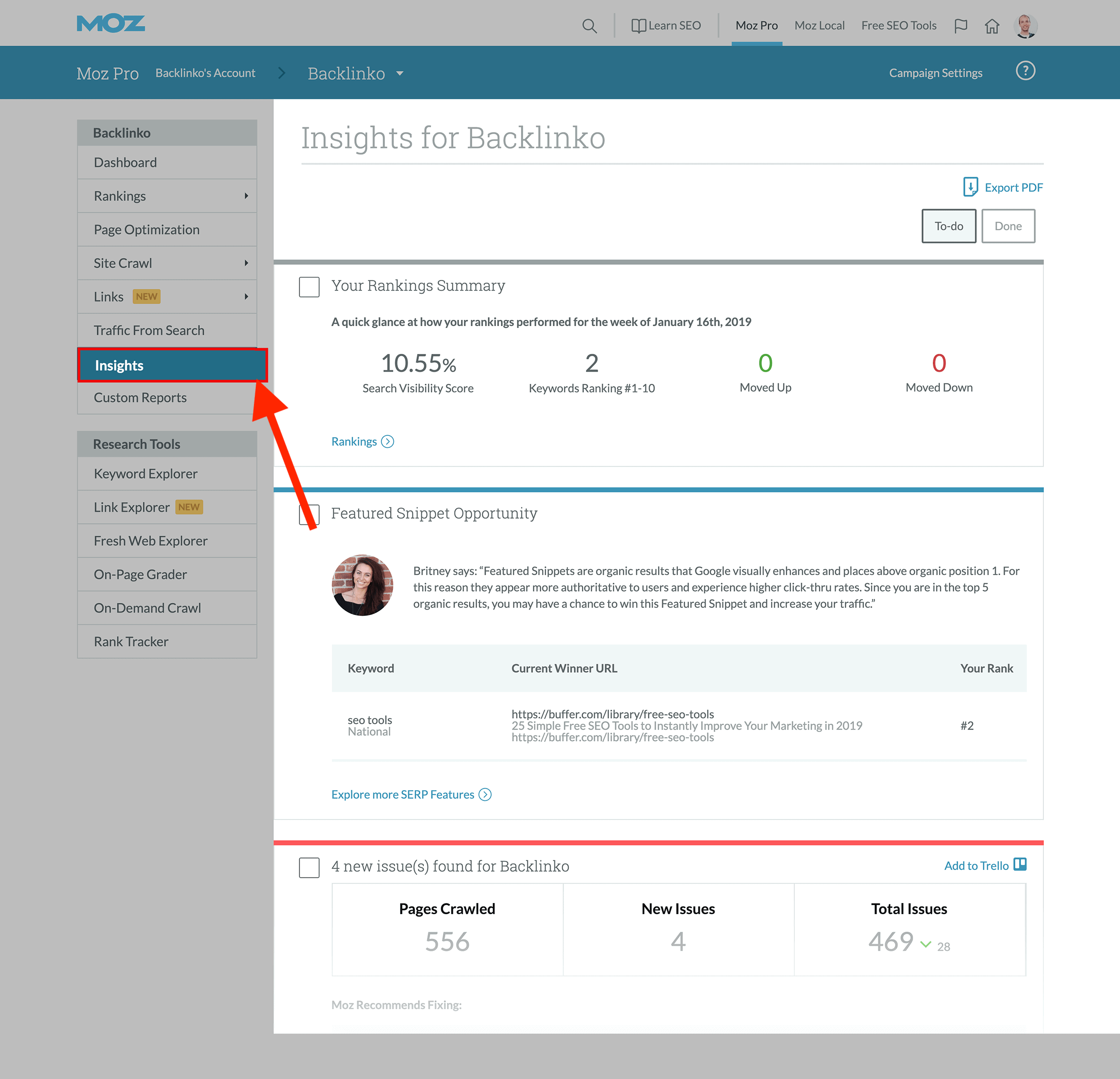Open On-Demand Crawl tool
Screen dimensions: 1120x1079
coord(167,608)
